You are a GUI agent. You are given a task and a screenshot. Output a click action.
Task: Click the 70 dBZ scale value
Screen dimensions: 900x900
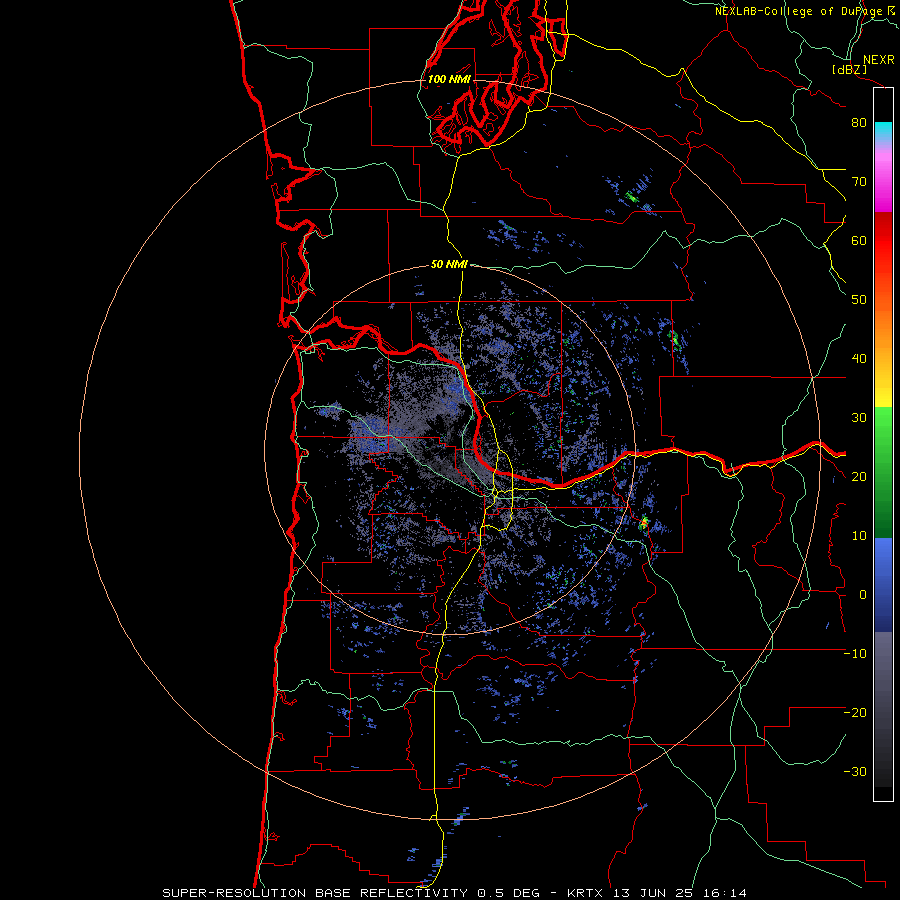click(859, 182)
